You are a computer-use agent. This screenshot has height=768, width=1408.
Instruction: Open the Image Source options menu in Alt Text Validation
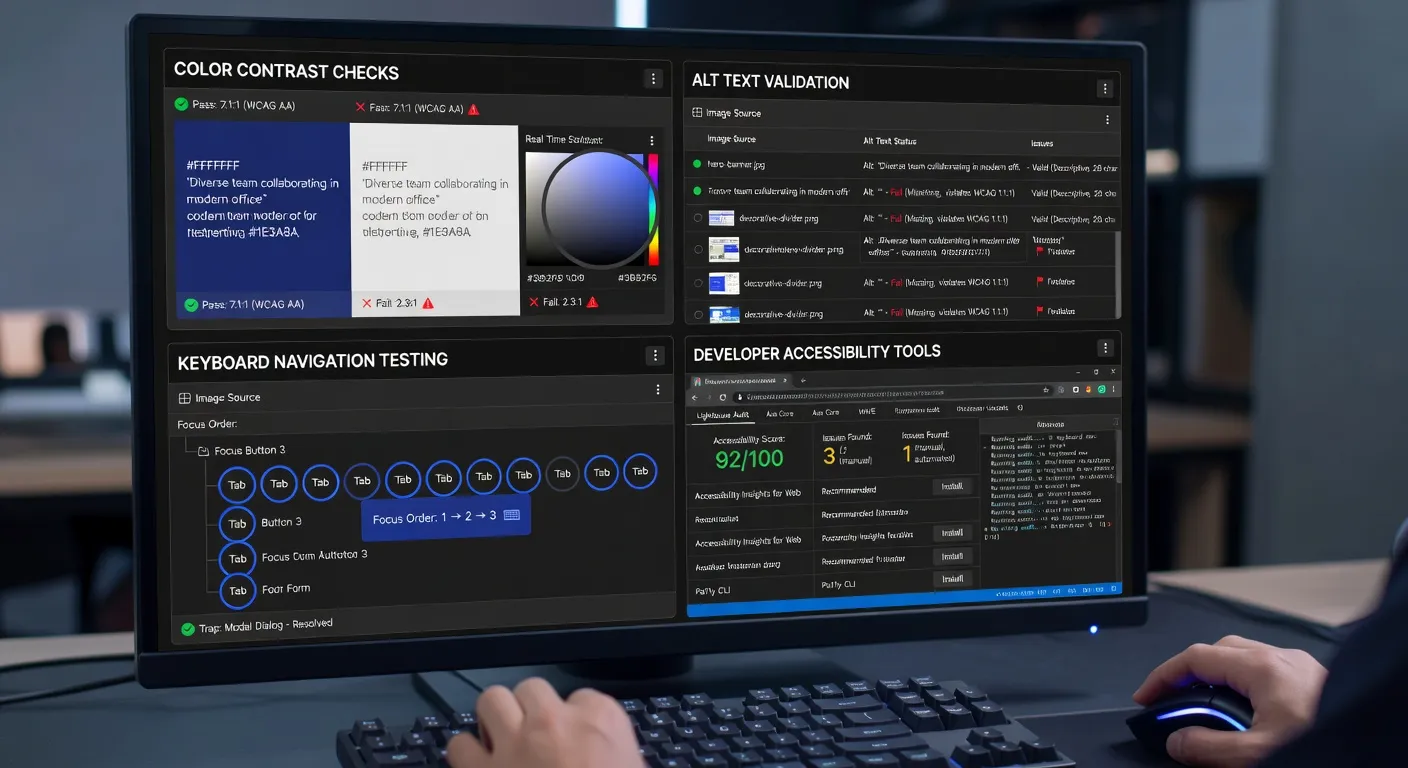click(1106, 118)
